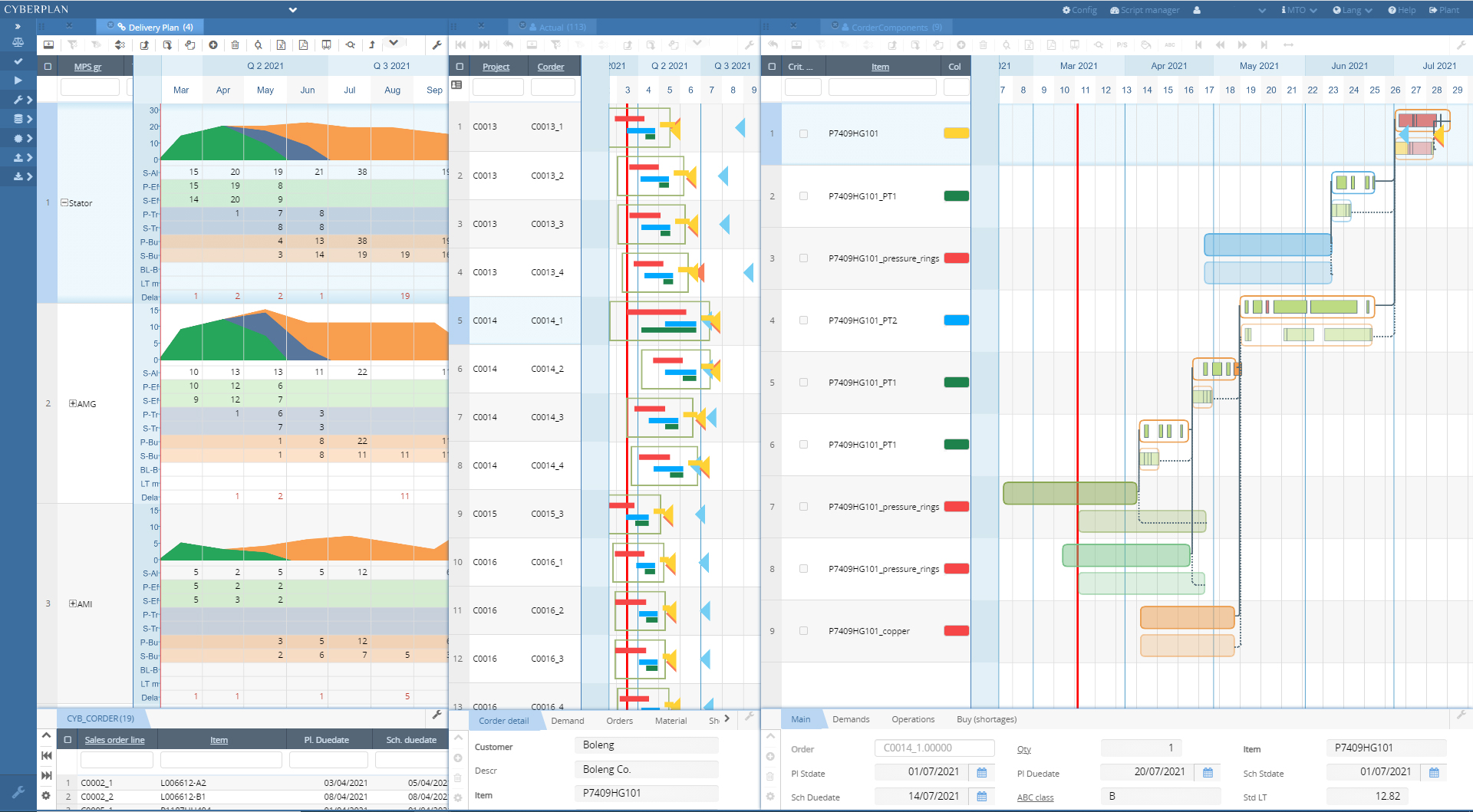Collapse the Stator group
This screenshot has height=812, width=1473.
tap(63, 202)
